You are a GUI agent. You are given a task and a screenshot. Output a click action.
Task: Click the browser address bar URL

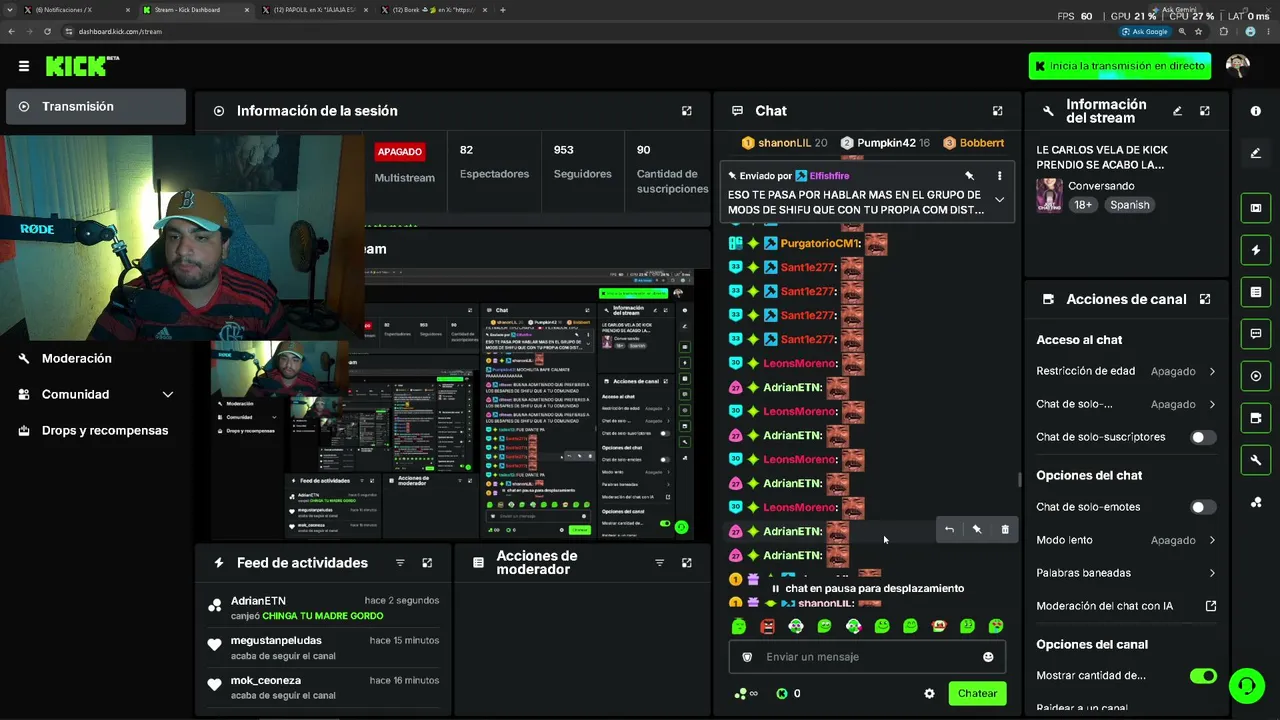[121, 31]
